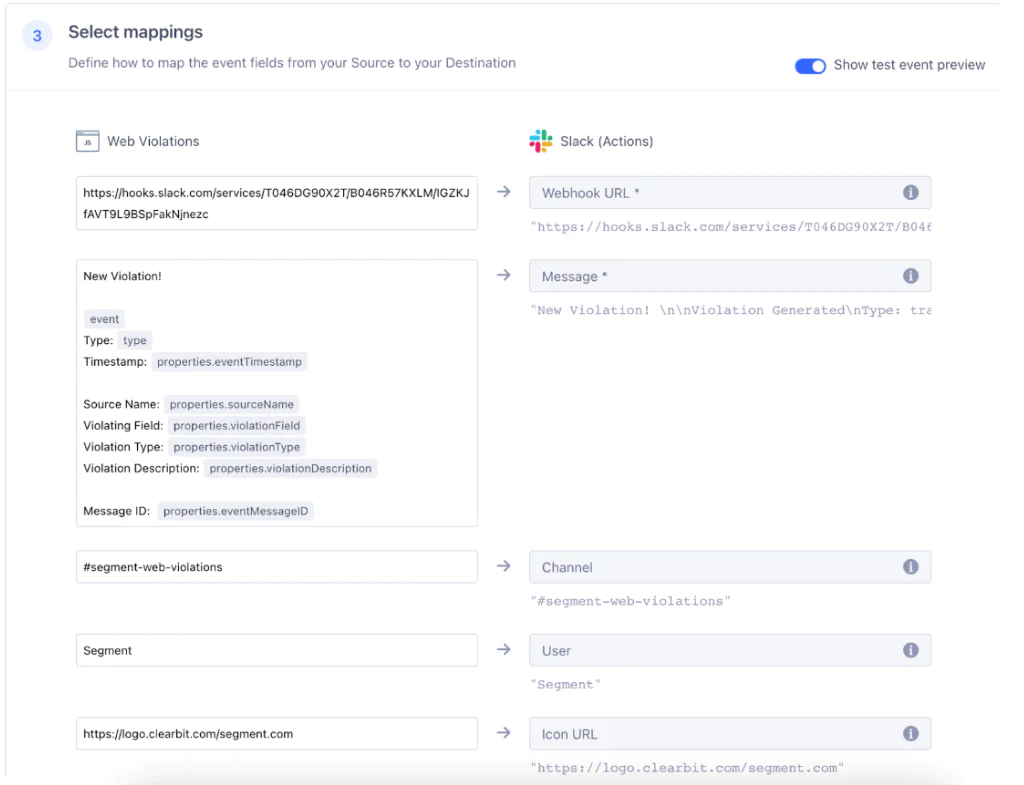Click the #segment-web-violations channel input

(276, 567)
